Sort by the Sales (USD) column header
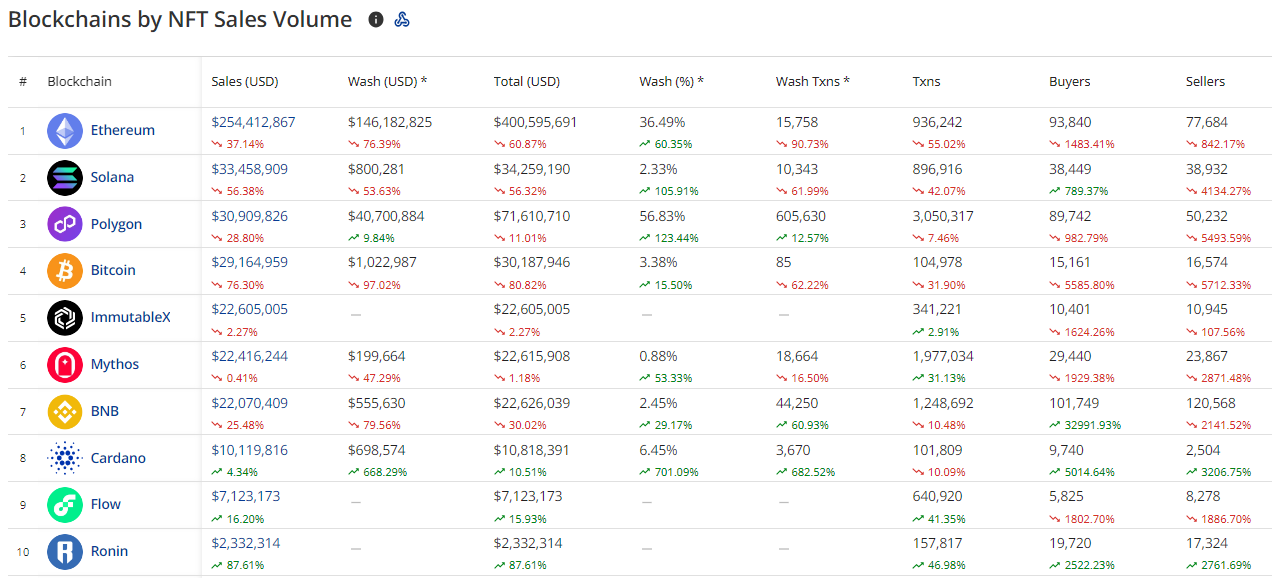Viewport: 1272px width, 578px height. 245,81
